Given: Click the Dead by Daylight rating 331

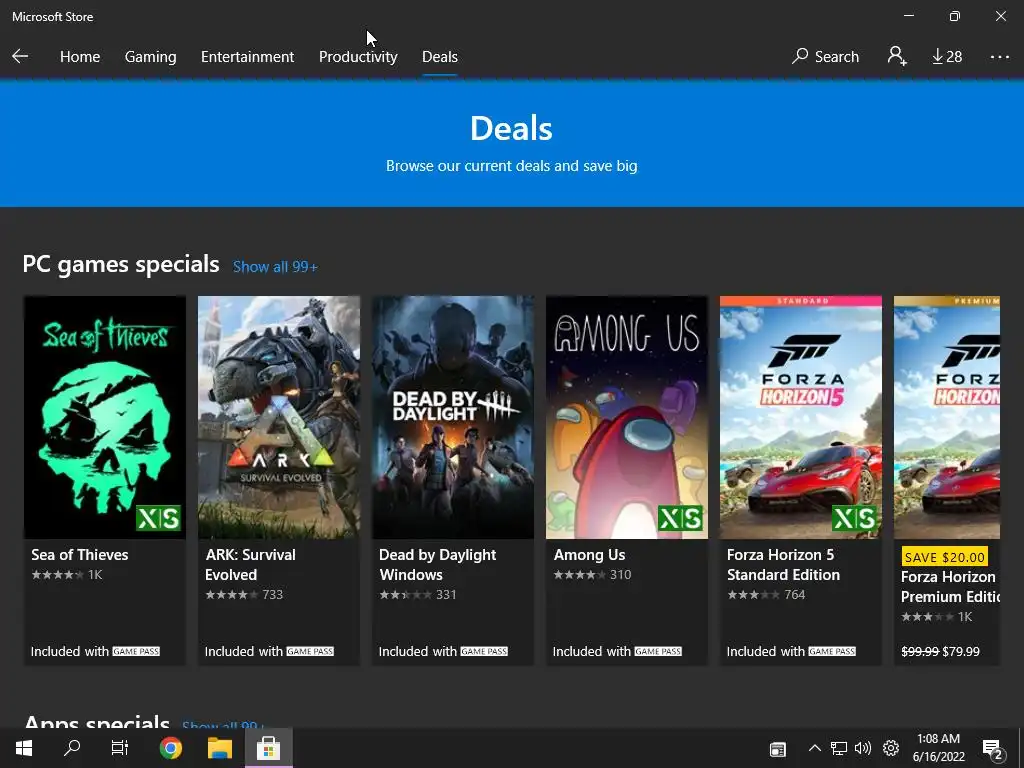Looking at the screenshot, I should coord(418,594).
